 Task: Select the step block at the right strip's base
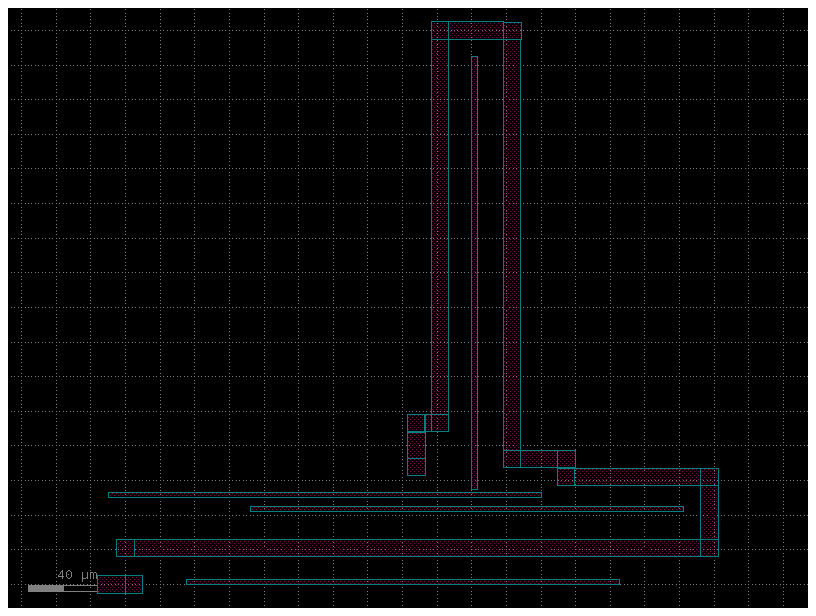[539, 459]
